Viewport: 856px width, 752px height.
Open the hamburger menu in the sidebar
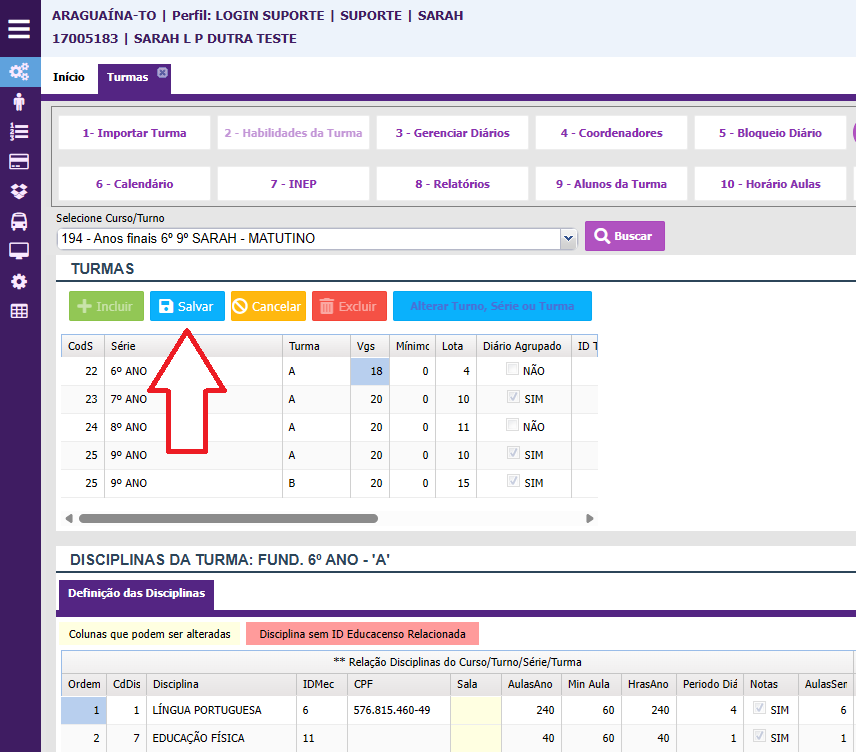[x=19, y=28]
